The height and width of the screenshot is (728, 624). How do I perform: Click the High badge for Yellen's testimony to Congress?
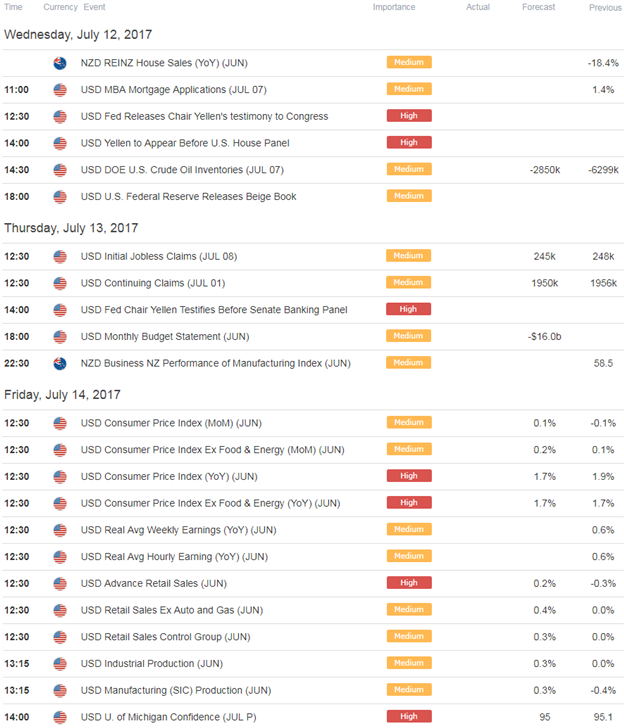pyautogui.click(x=409, y=116)
